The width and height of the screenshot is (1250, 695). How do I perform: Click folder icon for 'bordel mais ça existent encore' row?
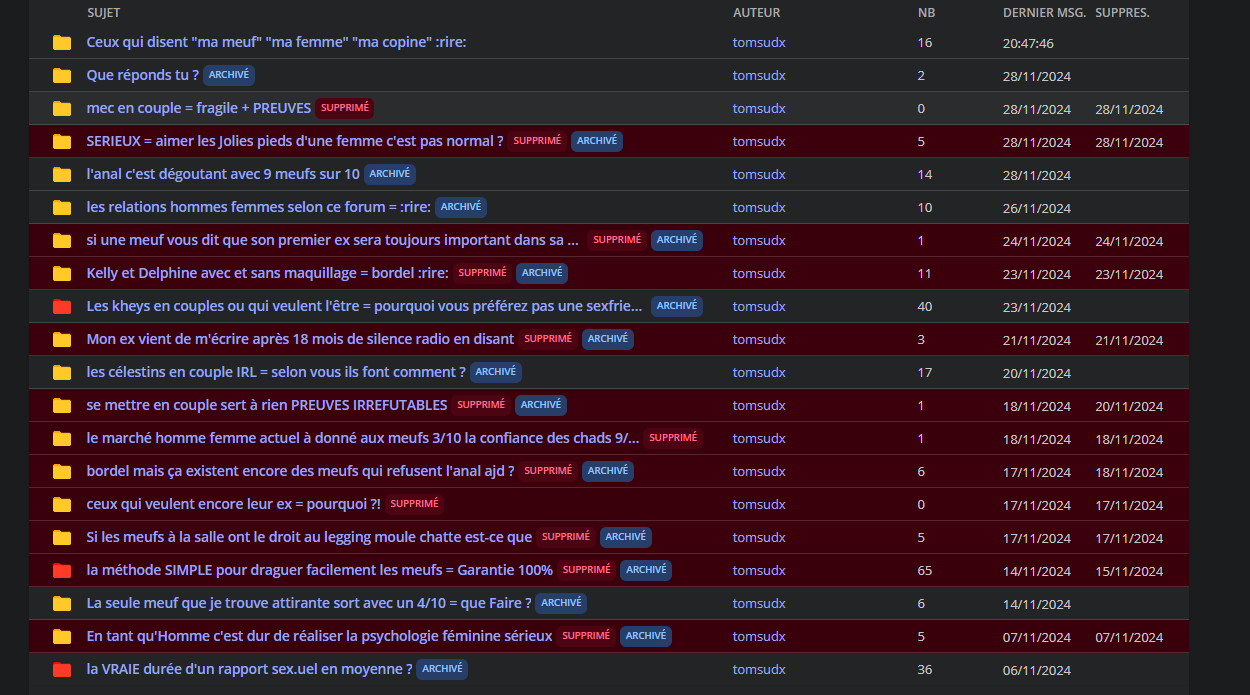[x=62, y=471]
